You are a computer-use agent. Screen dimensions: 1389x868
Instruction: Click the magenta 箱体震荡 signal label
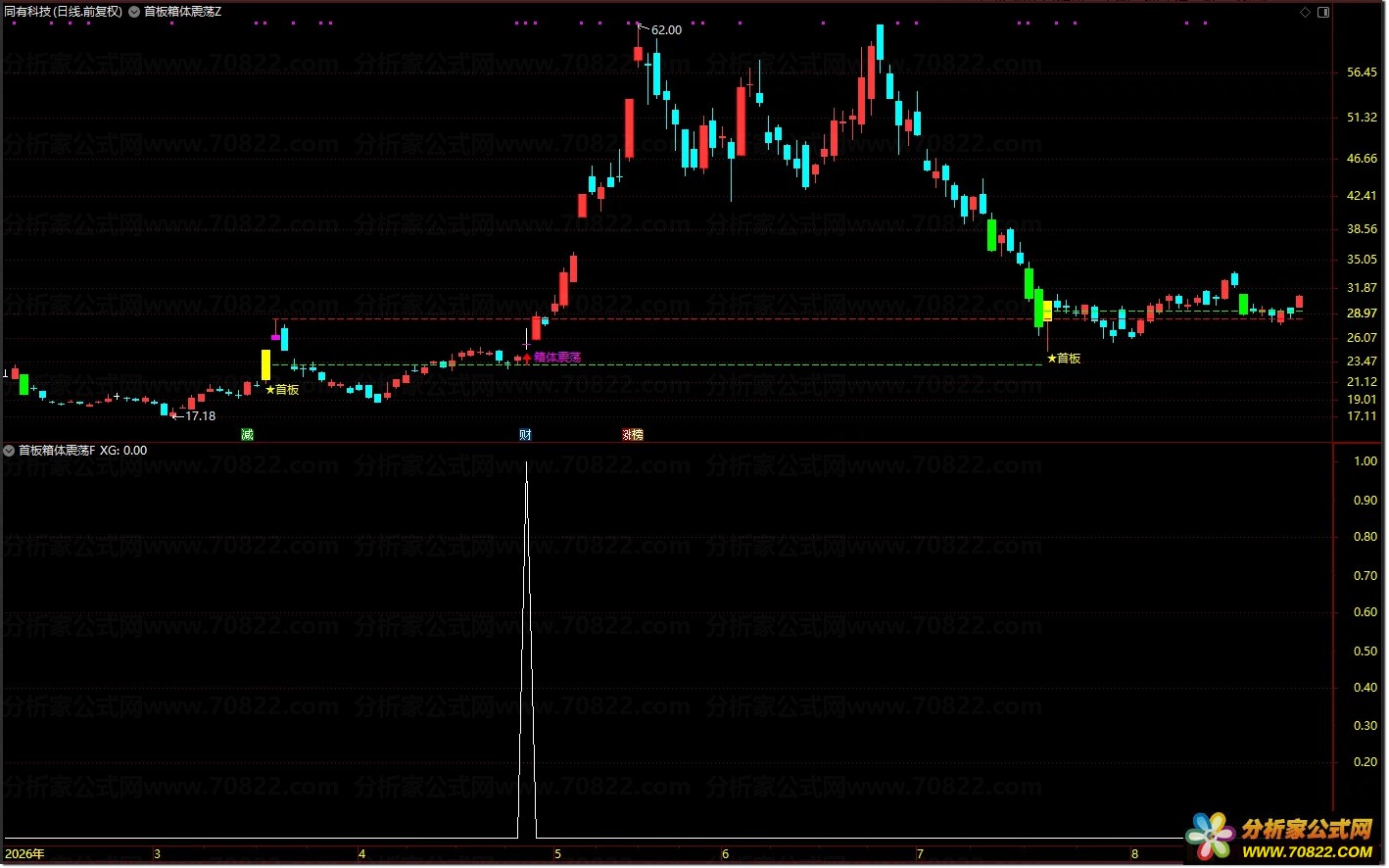pos(557,358)
